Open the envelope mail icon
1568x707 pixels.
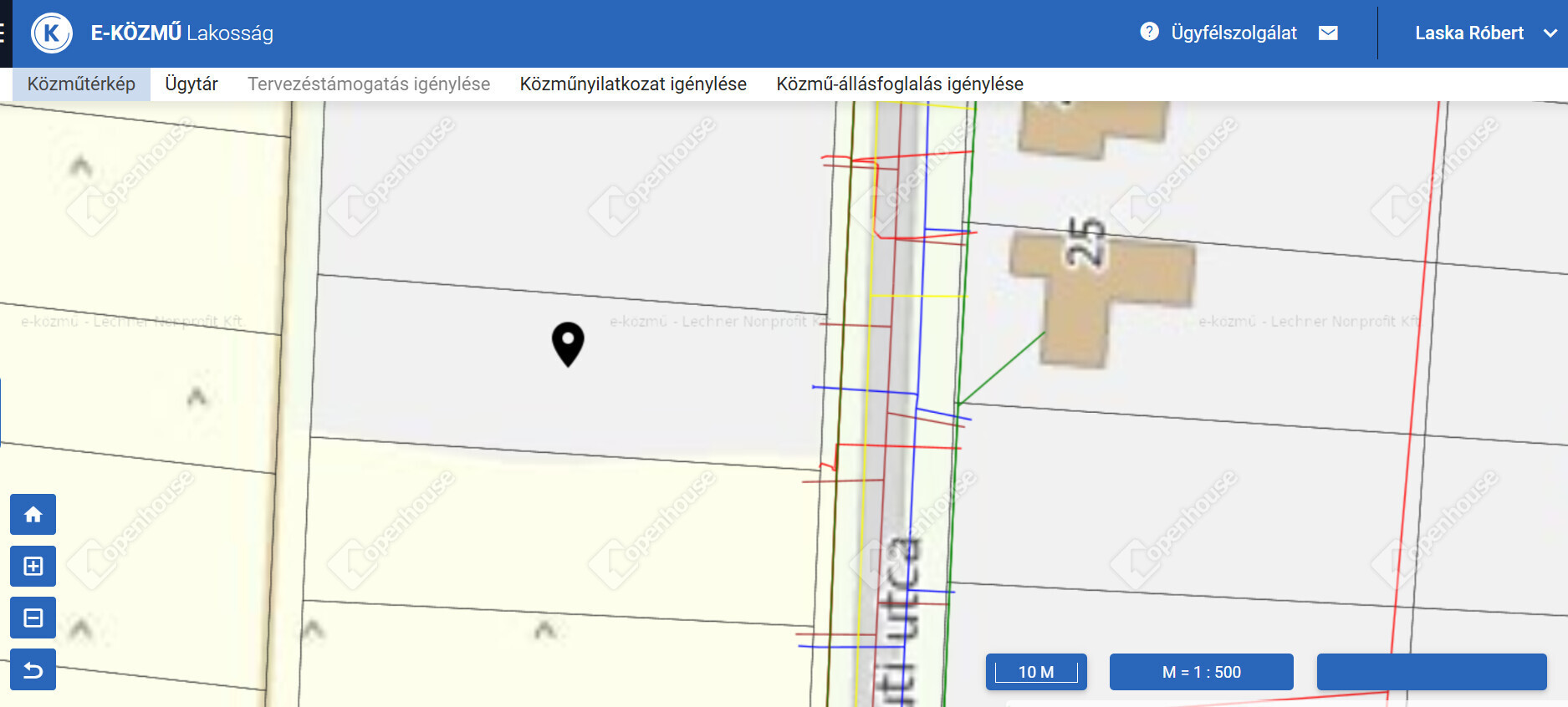point(1328,33)
